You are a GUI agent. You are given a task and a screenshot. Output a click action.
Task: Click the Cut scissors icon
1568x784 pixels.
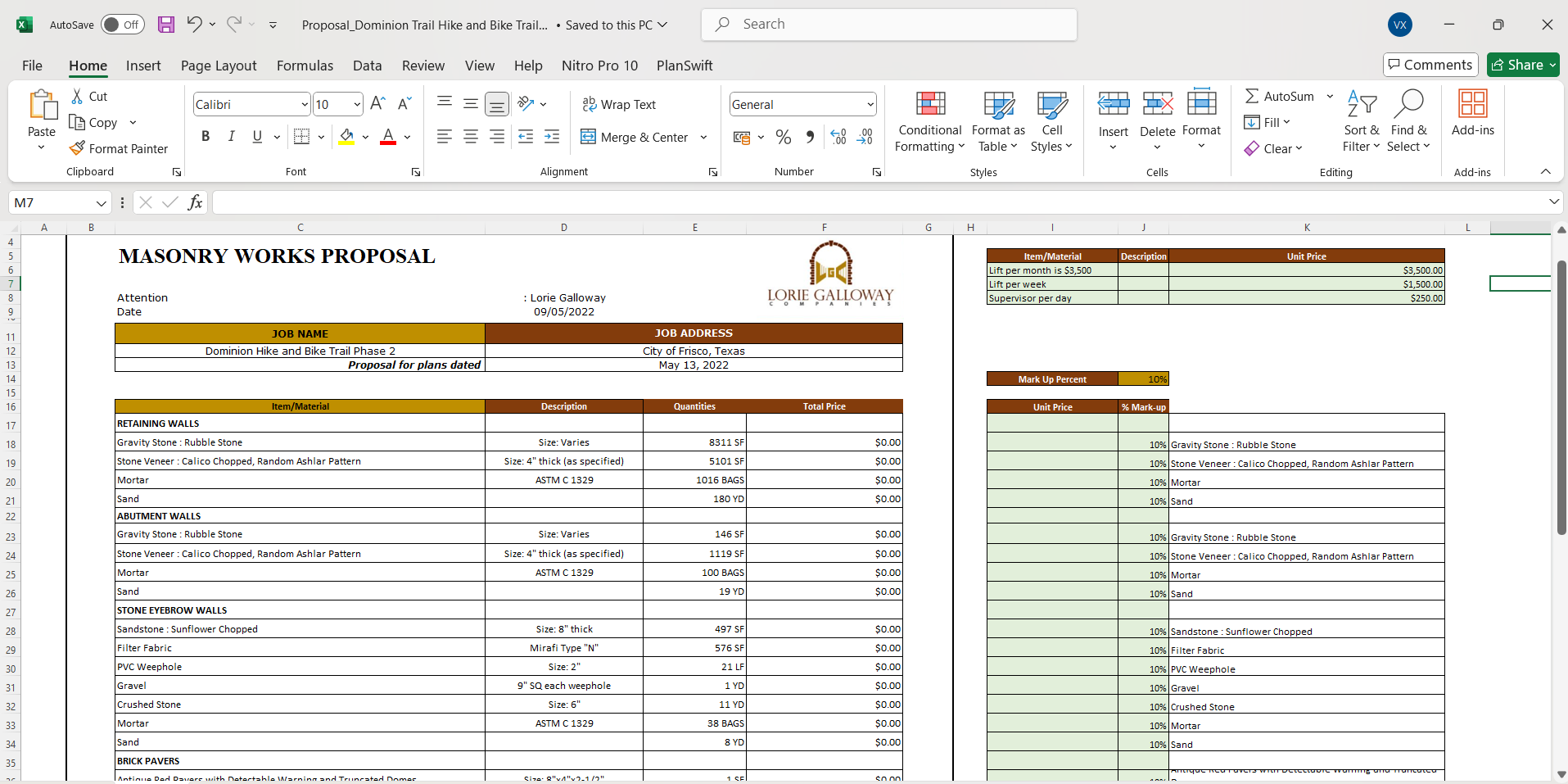[77, 96]
